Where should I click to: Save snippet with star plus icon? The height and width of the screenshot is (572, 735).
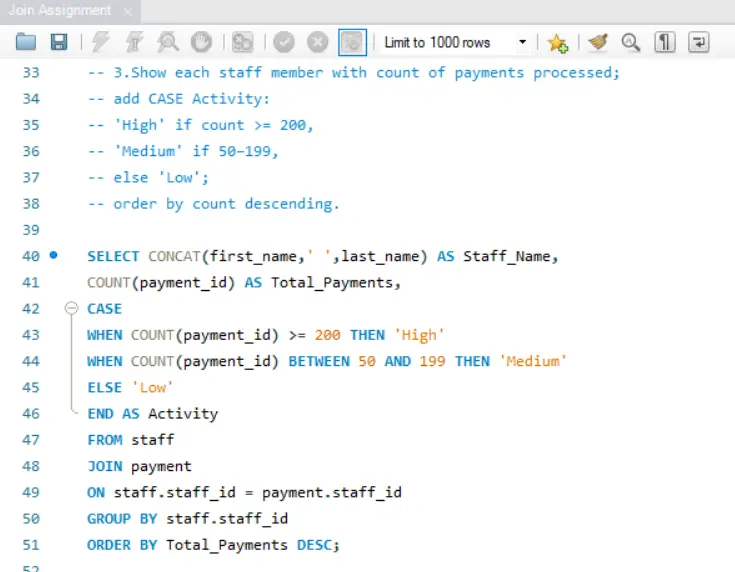pos(558,43)
